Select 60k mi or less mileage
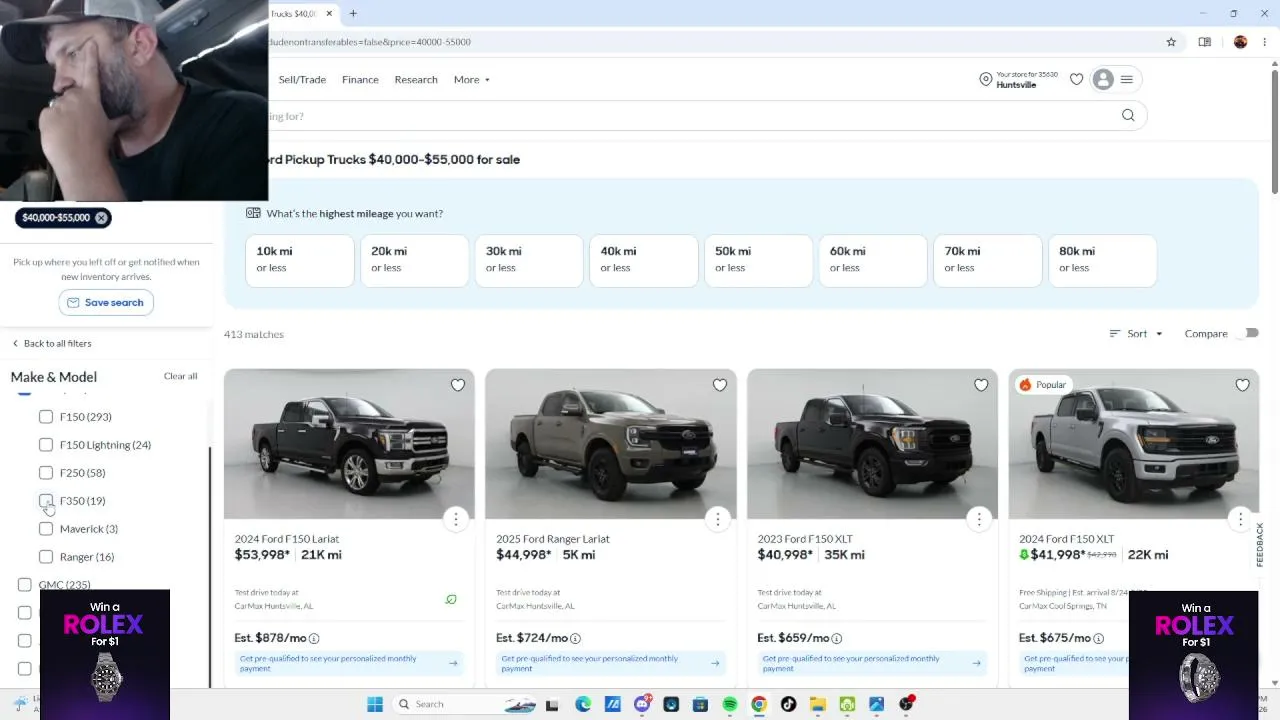Viewport: 1280px width, 720px height. click(x=873, y=260)
